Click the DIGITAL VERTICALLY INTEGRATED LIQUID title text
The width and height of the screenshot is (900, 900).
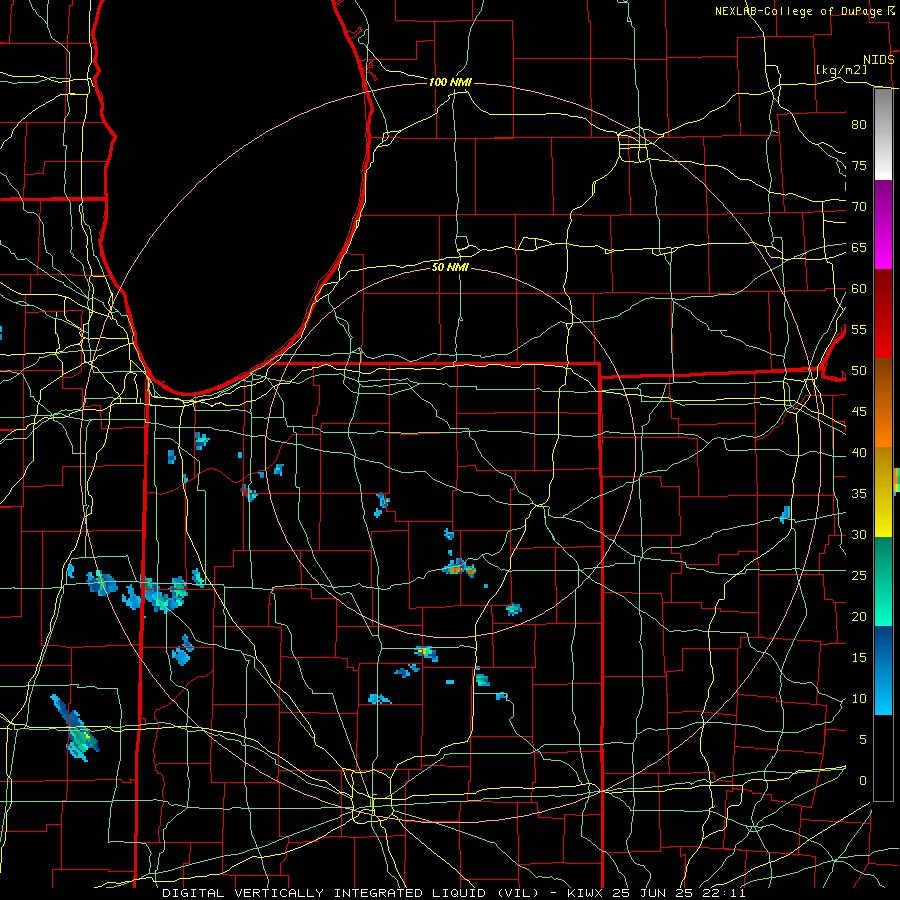tap(327, 893)
